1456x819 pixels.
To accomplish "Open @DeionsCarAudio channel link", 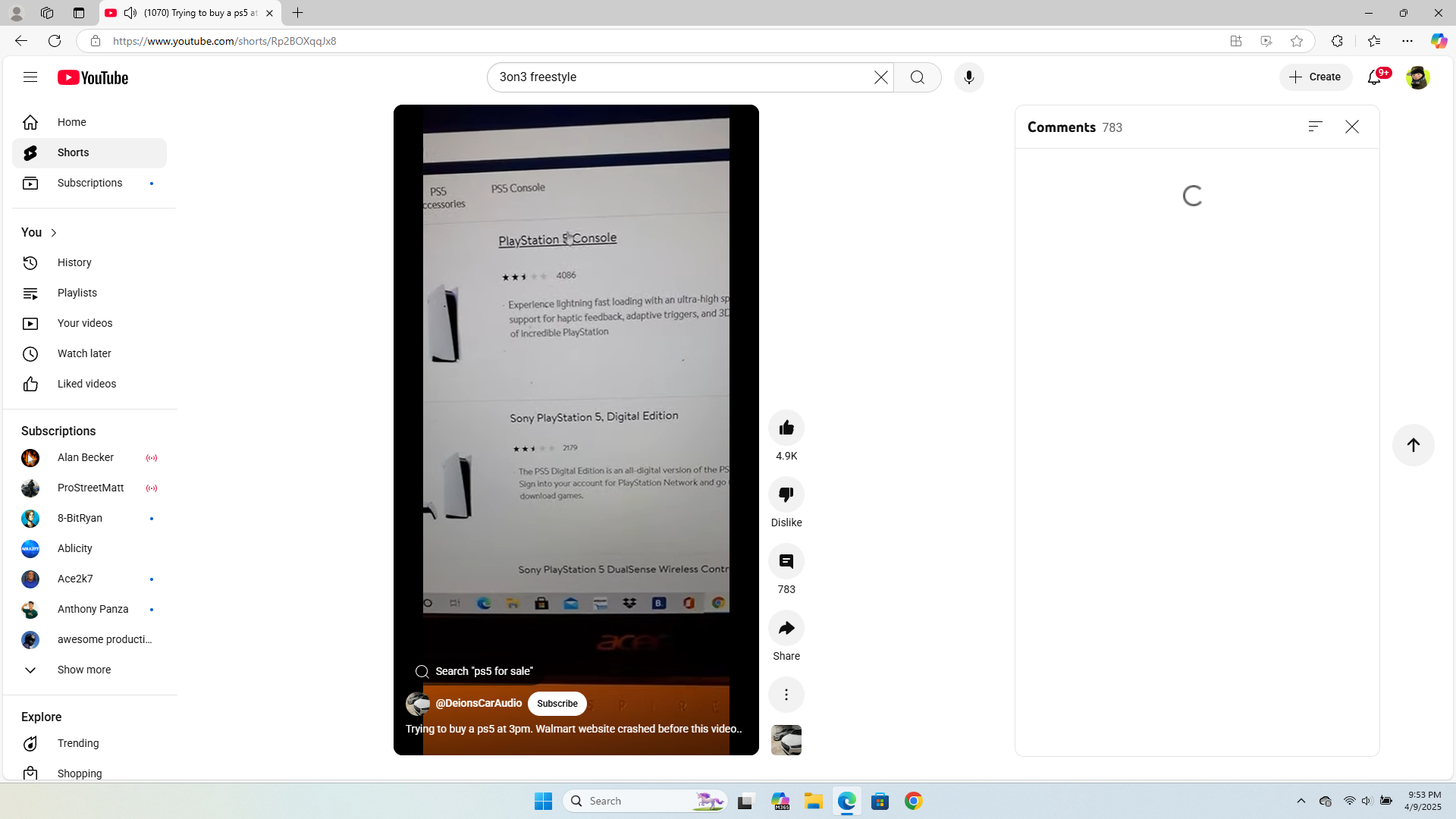I will pyautogui.click(x=479, y=703).
